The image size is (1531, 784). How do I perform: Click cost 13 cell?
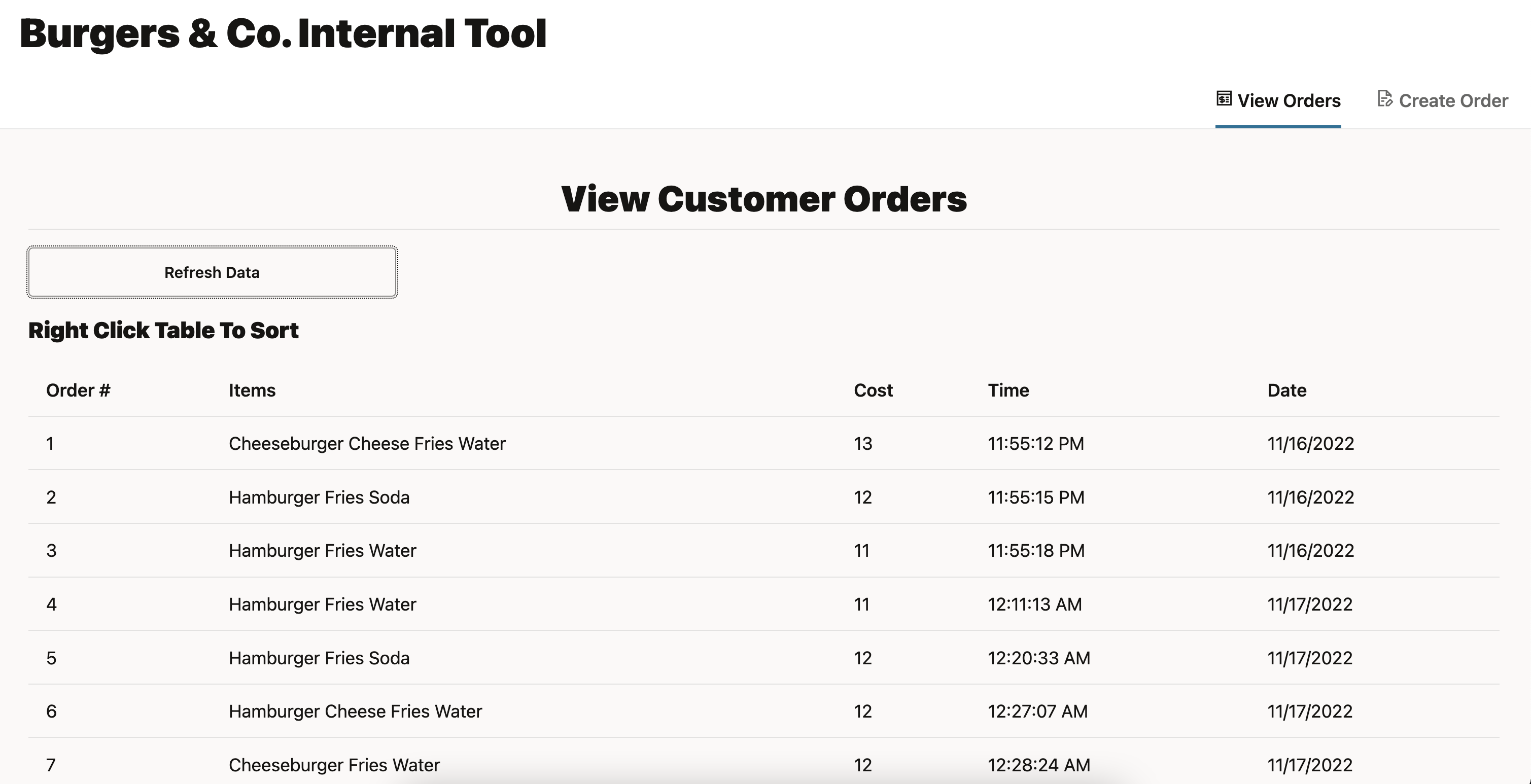[863, 444]
